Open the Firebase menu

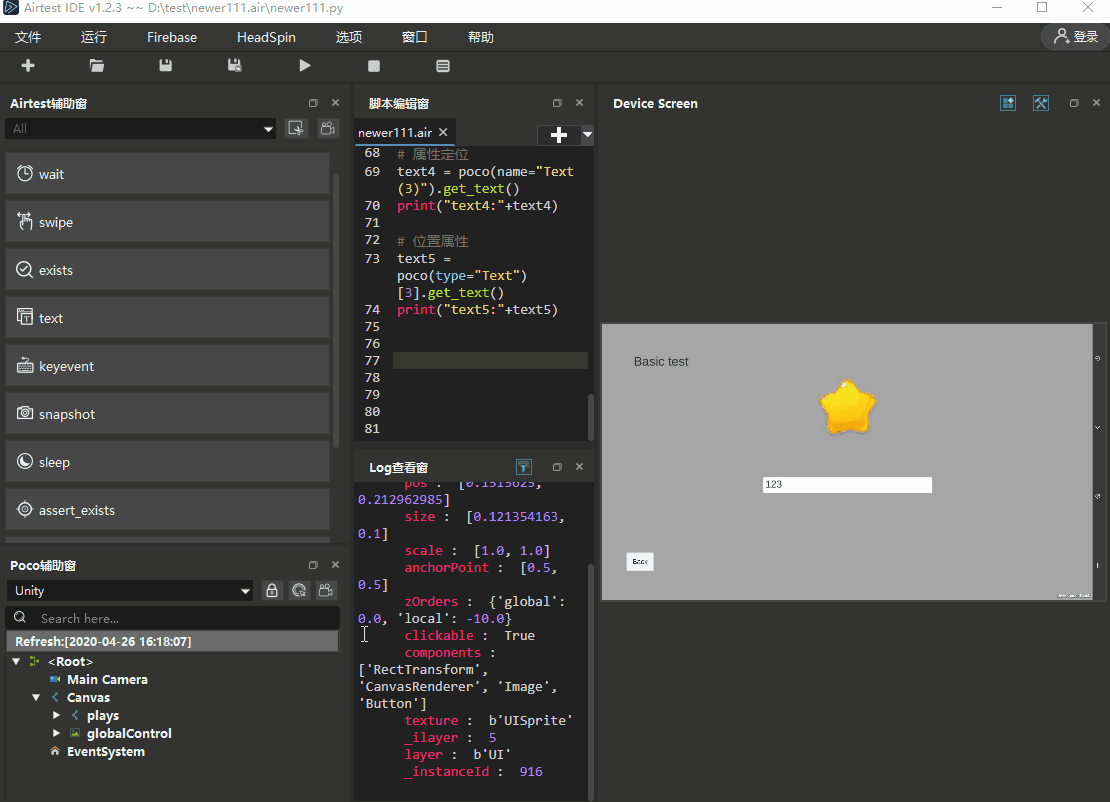[x=172, y=37]
